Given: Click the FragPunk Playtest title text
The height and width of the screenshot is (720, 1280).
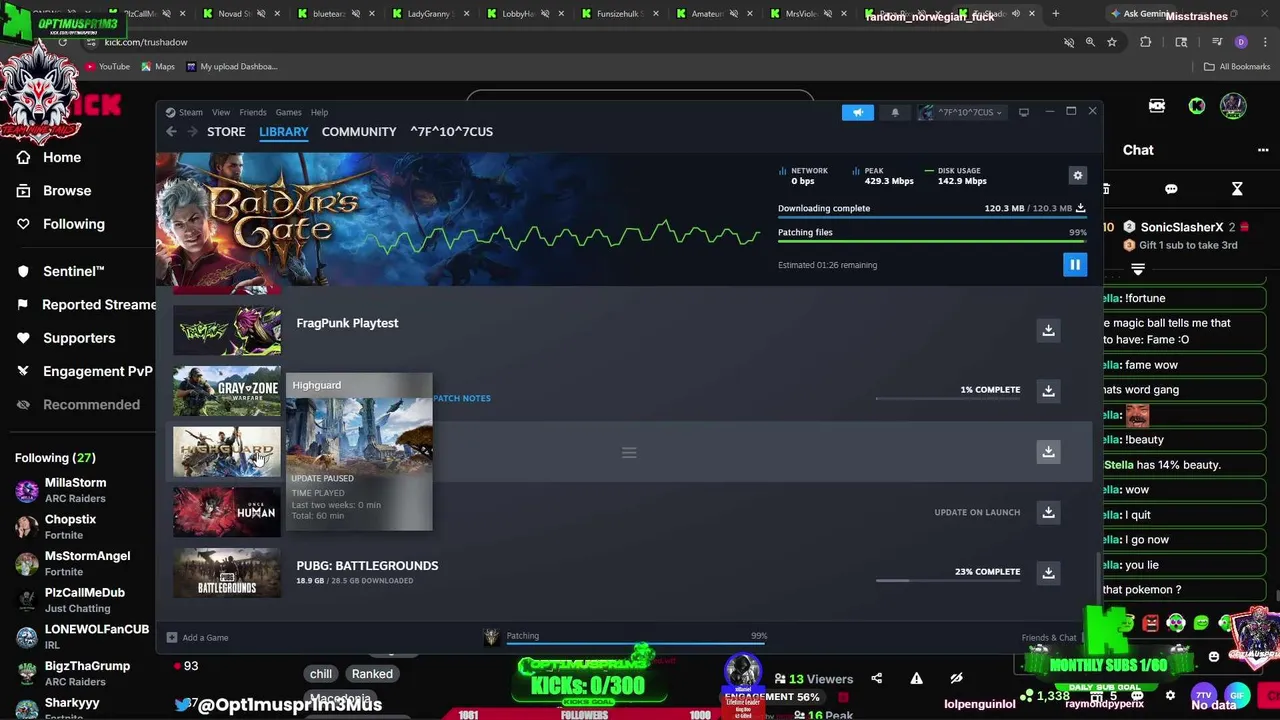Looking at the screenshot, I should click(x=347, y=323).
